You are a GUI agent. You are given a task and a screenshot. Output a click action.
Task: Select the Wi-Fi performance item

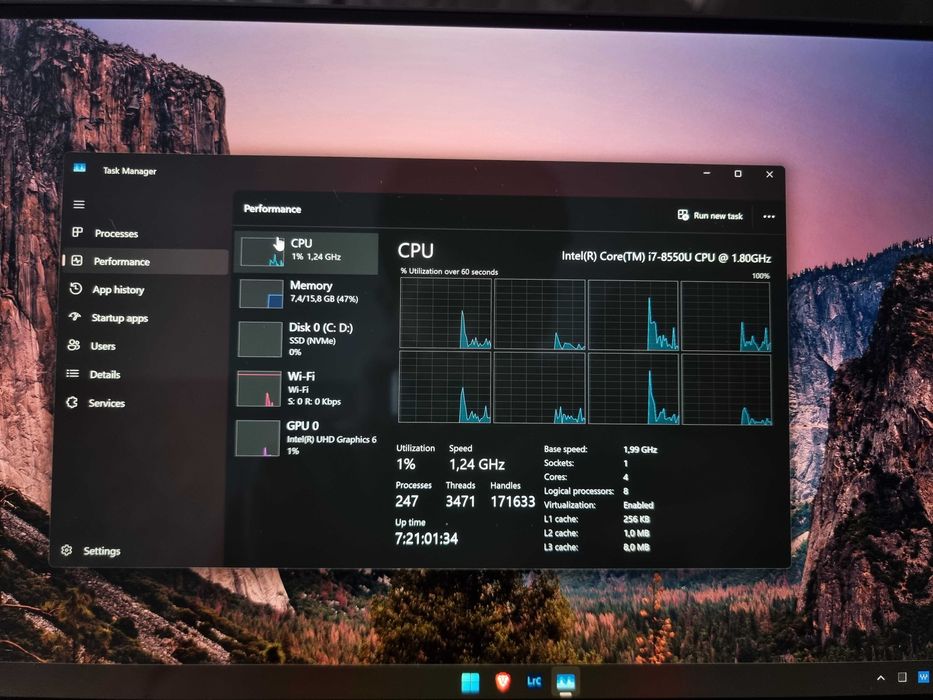[x=306, y=388]
